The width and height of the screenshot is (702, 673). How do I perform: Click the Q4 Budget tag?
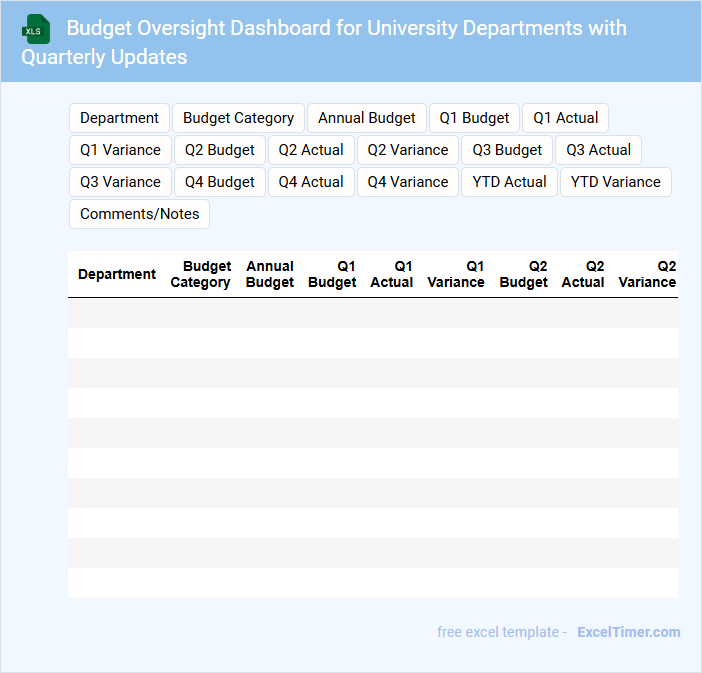tap(219, 182)
